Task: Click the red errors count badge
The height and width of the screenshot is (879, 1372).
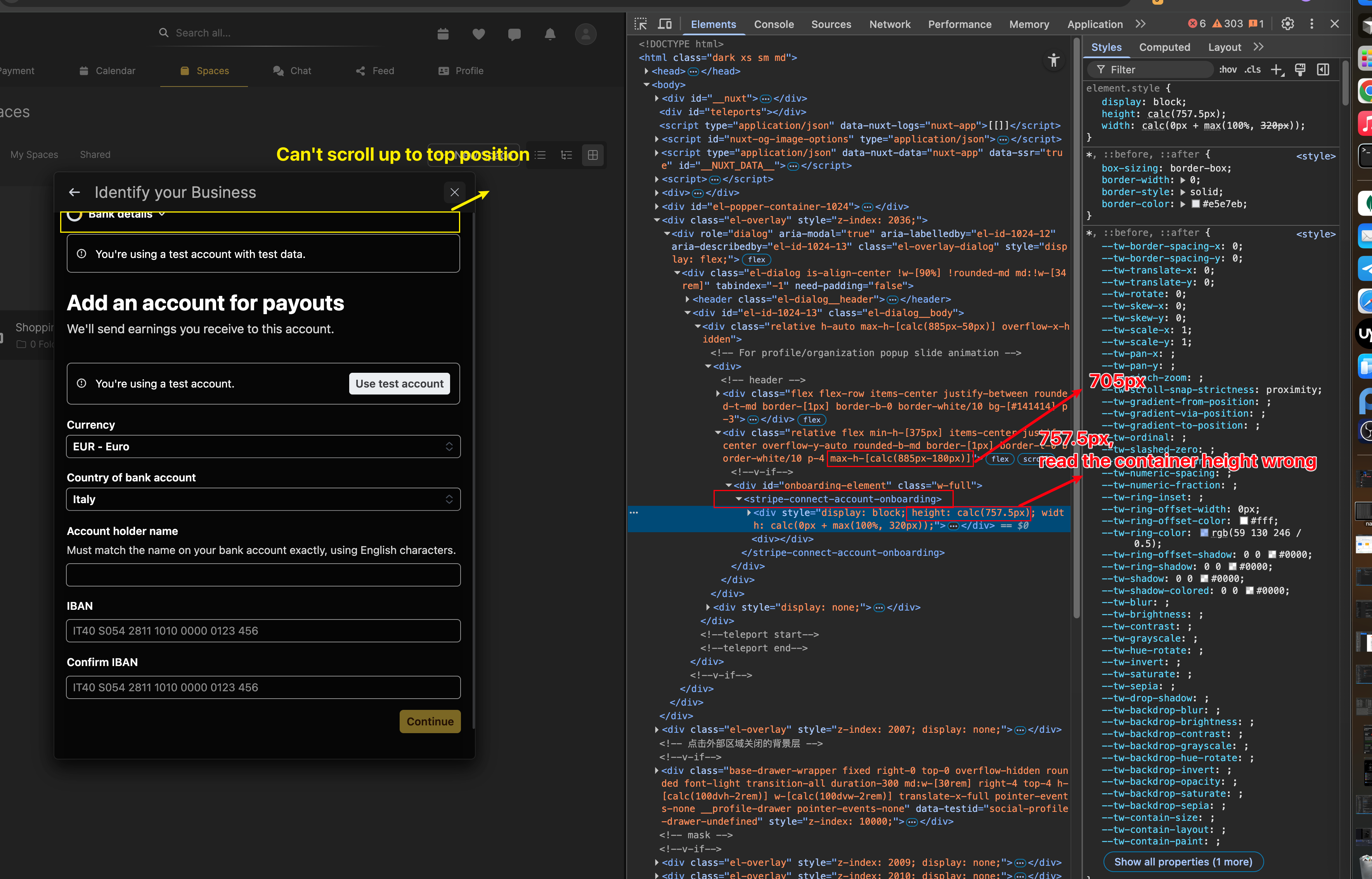Action: pyautogui.click(x=1197, y=24)
